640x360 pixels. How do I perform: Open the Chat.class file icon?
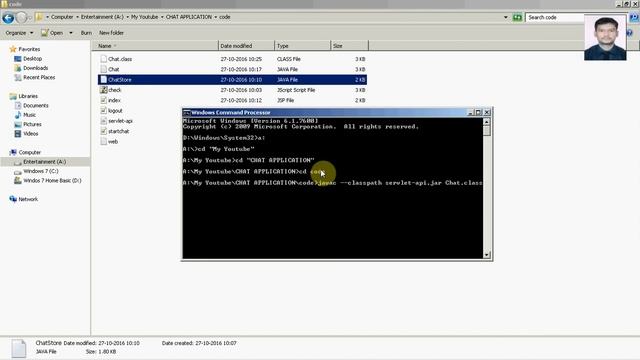104,59
